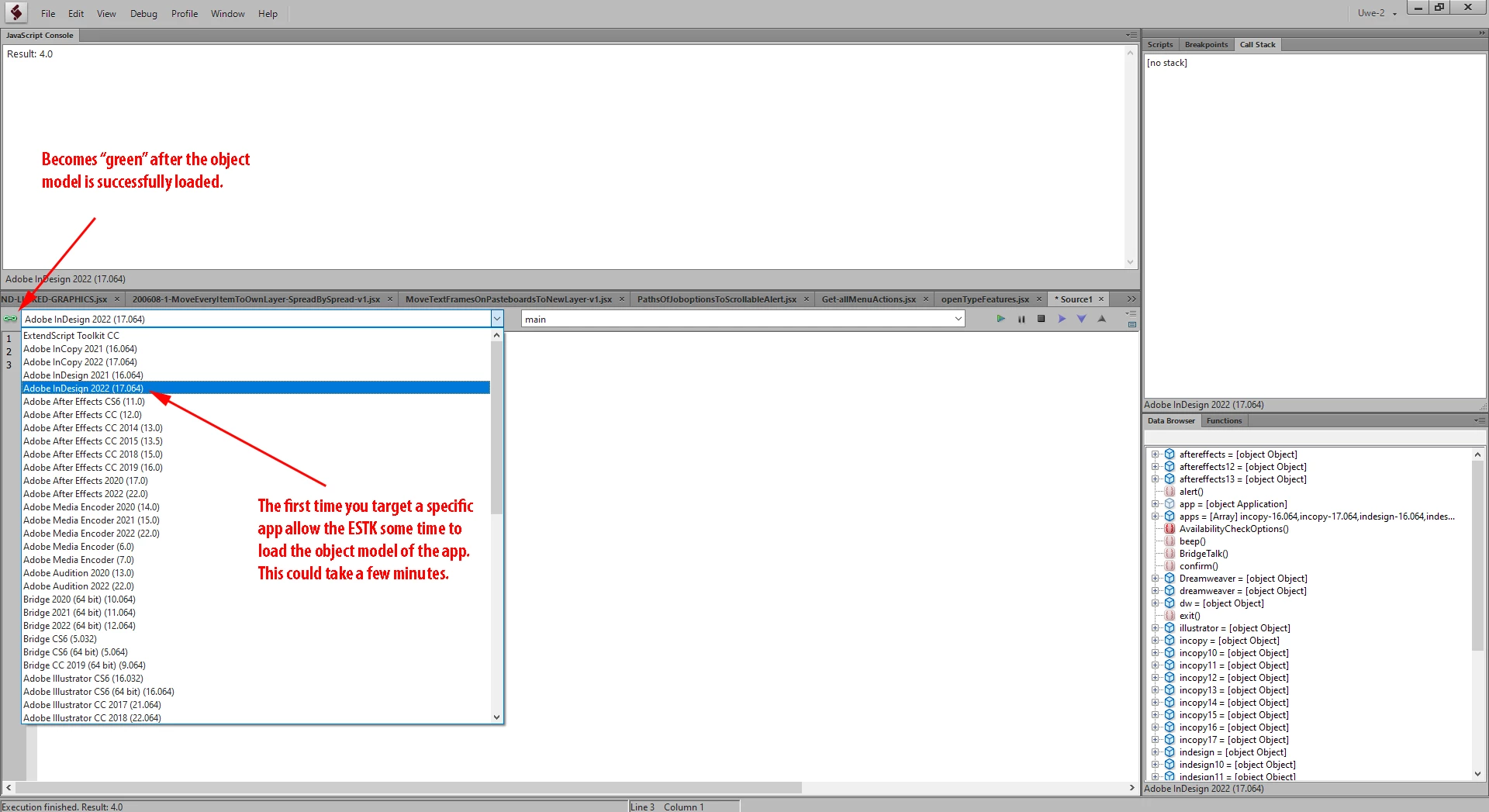This screenshot has height=812, width=1489.
Task: Select Adobe After Effects 2022 (22.0) target
Action: [x=256, y=494]
